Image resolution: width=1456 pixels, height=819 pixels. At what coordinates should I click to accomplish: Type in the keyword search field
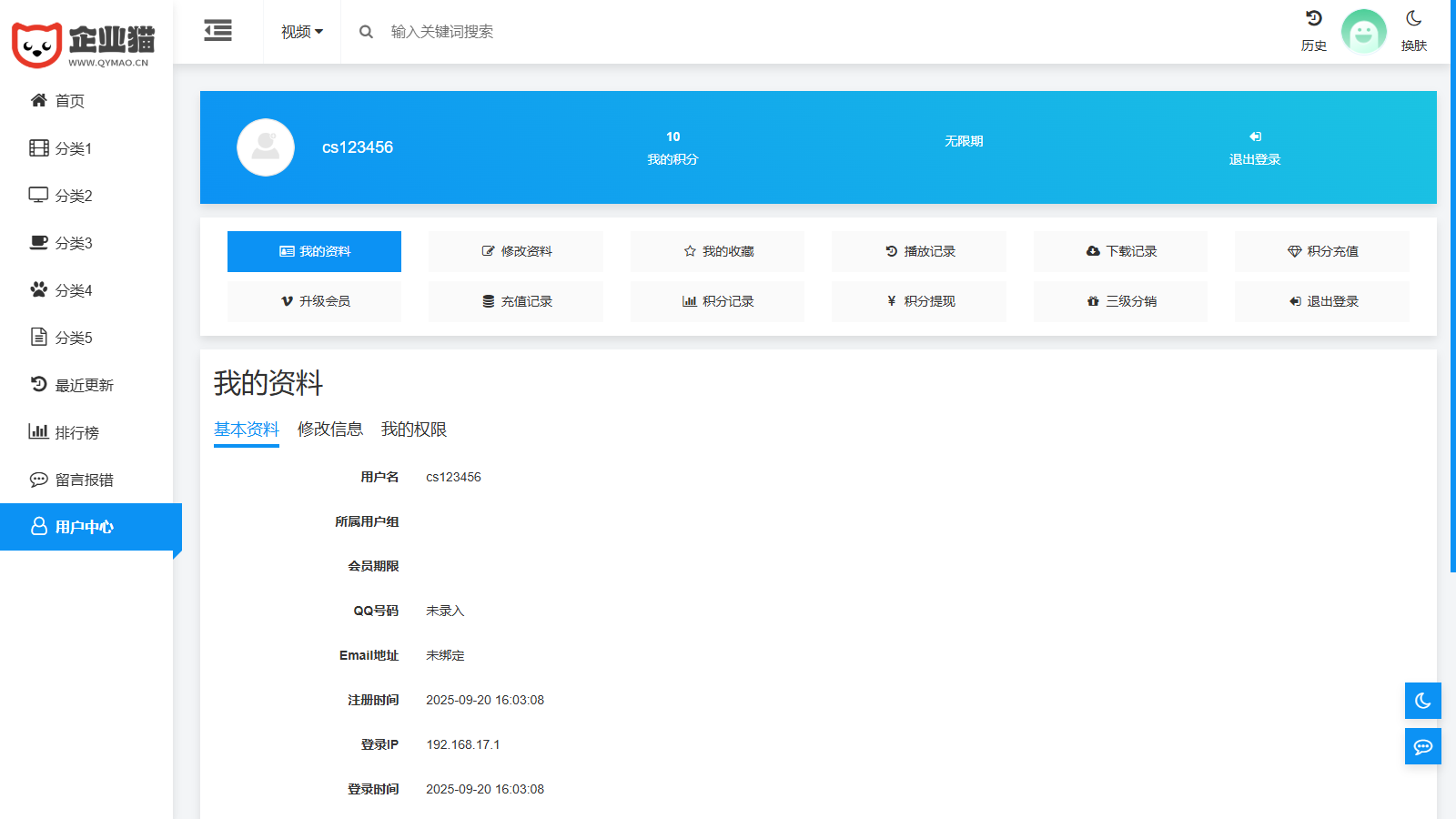546,32
